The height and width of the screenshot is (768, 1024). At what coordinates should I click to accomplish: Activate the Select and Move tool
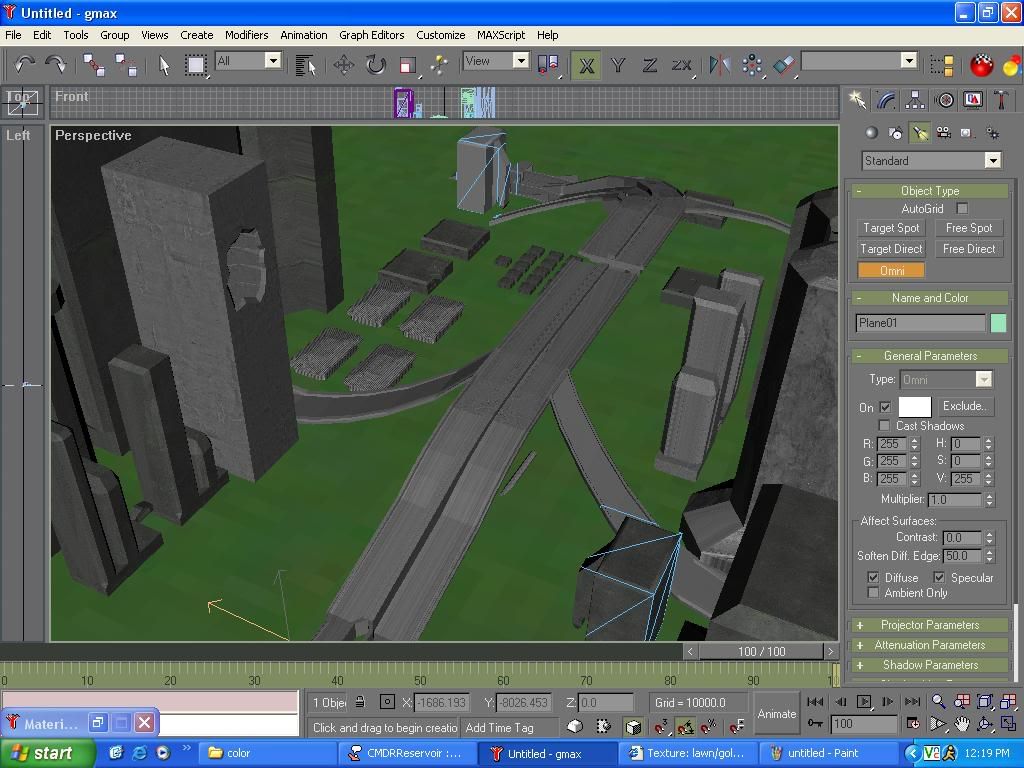(x=344, y=65)
